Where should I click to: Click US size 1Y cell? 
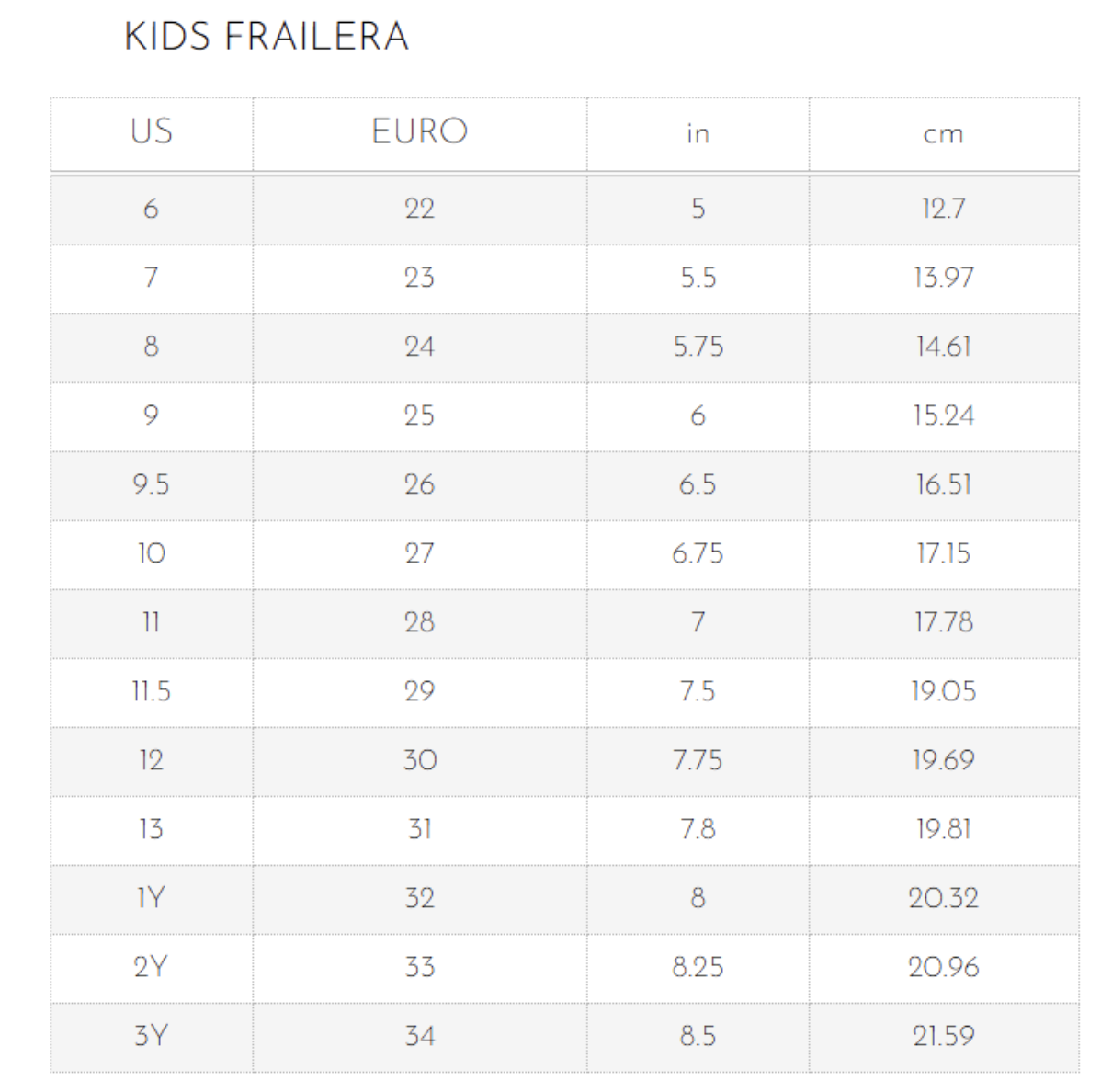click(x=152, y=898)
